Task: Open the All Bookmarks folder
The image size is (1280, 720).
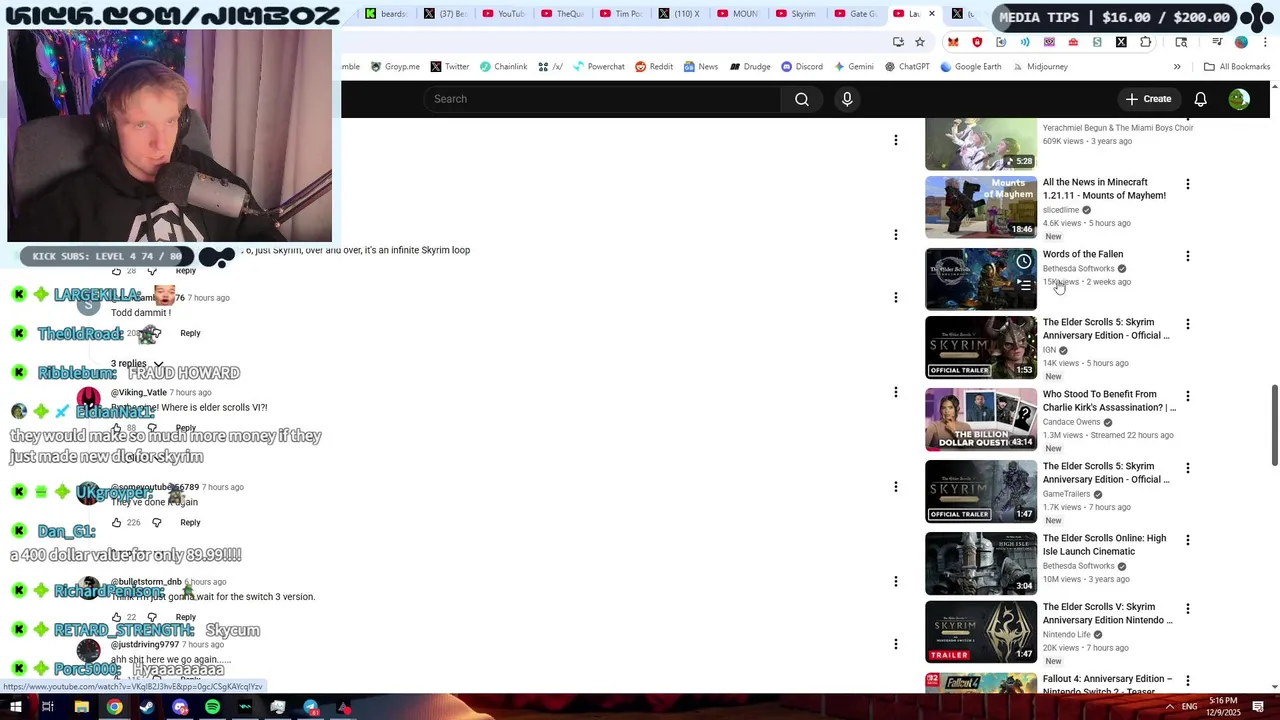Action: [1236, 67]
